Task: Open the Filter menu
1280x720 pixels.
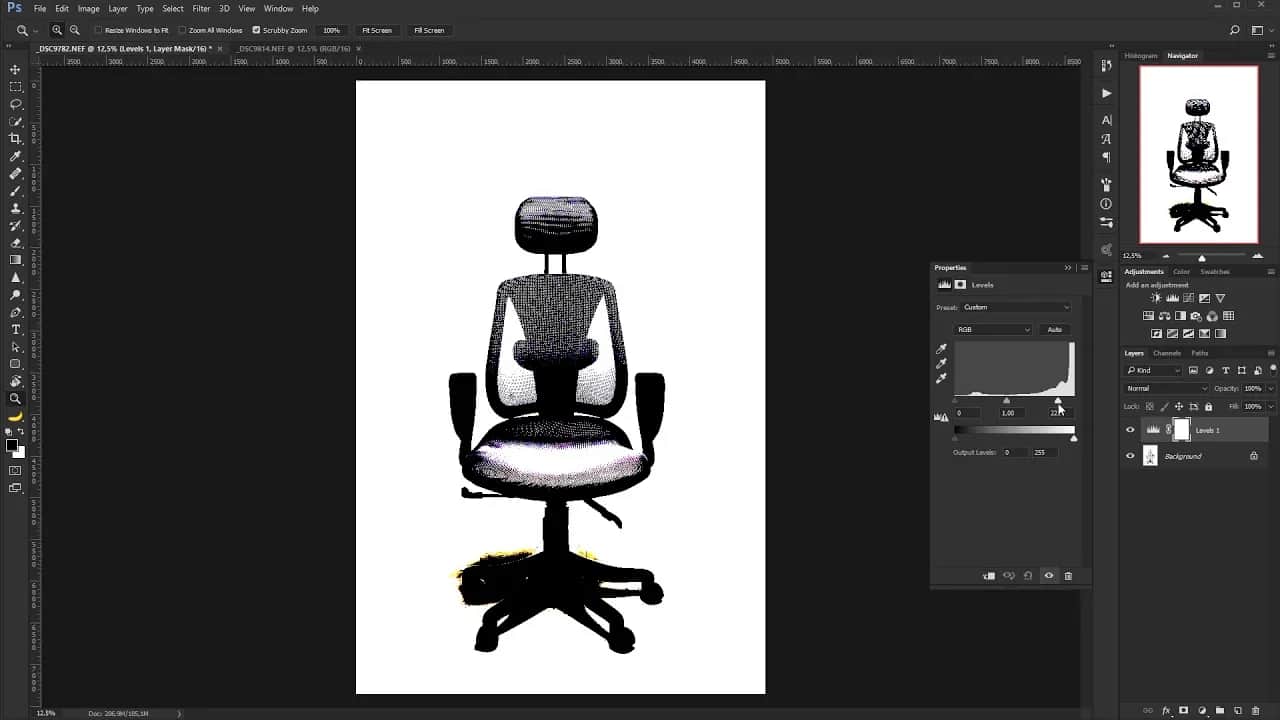Action: click(x=201, y=9)
